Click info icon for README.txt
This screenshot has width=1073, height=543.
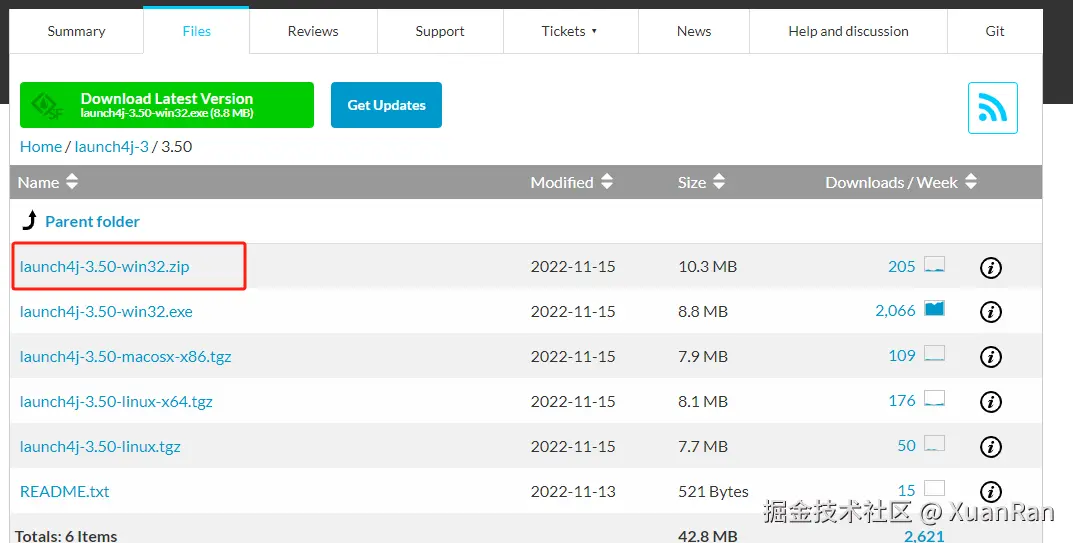coord(990,492)
